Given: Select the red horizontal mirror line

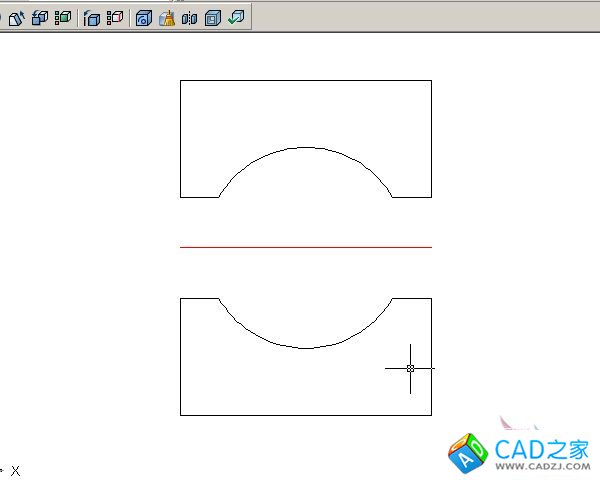Looking at the screenshot, I should click(x=305, y=246).
